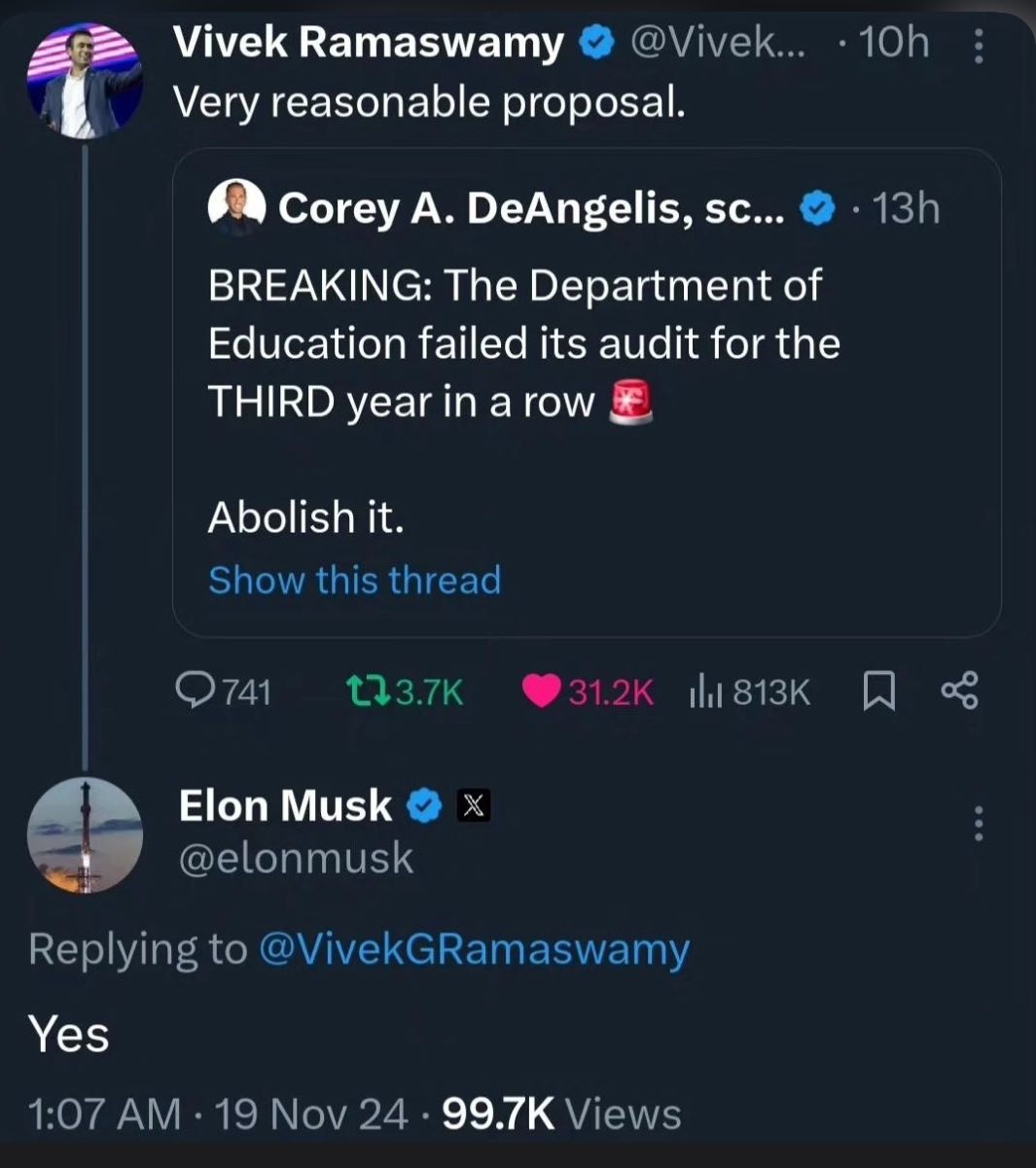Bookmark the Vivek Ramaswamy post

click(878, 691)
